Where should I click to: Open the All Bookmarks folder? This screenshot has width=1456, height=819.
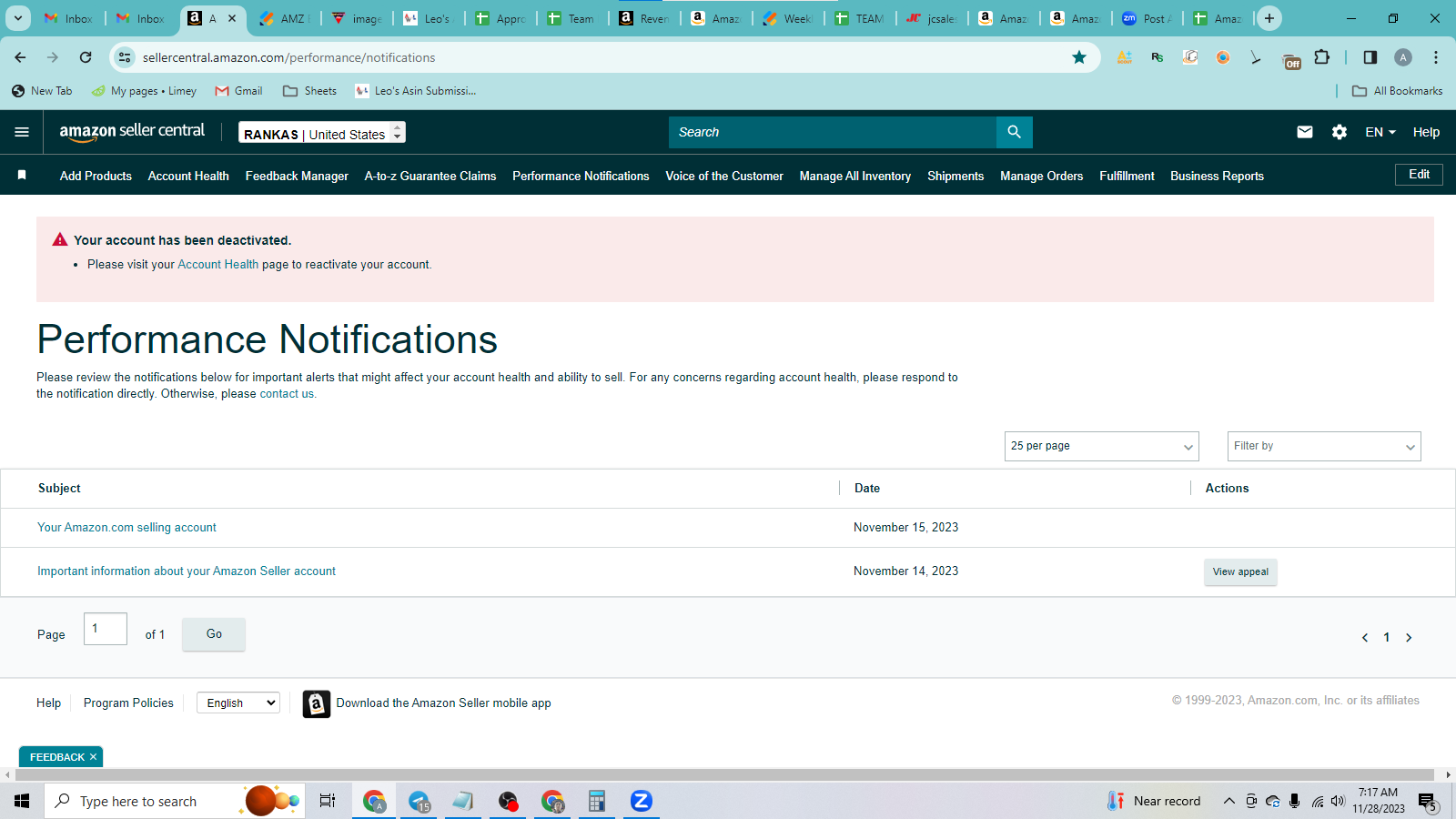[x=1398, y=91]
